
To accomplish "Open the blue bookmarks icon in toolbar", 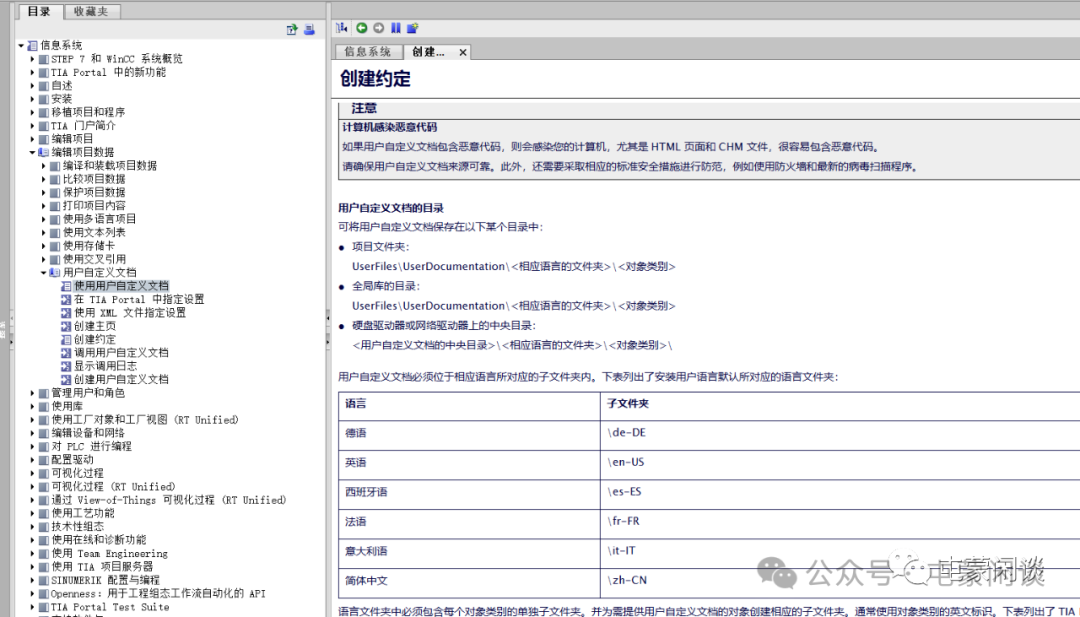I will click(395, 28).
